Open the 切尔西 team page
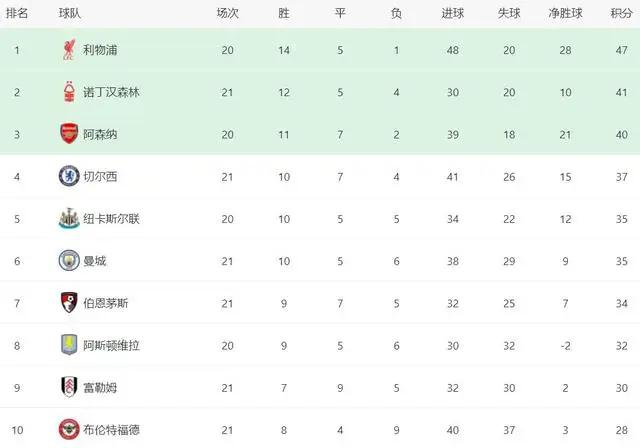 click(x=100, y=176)
